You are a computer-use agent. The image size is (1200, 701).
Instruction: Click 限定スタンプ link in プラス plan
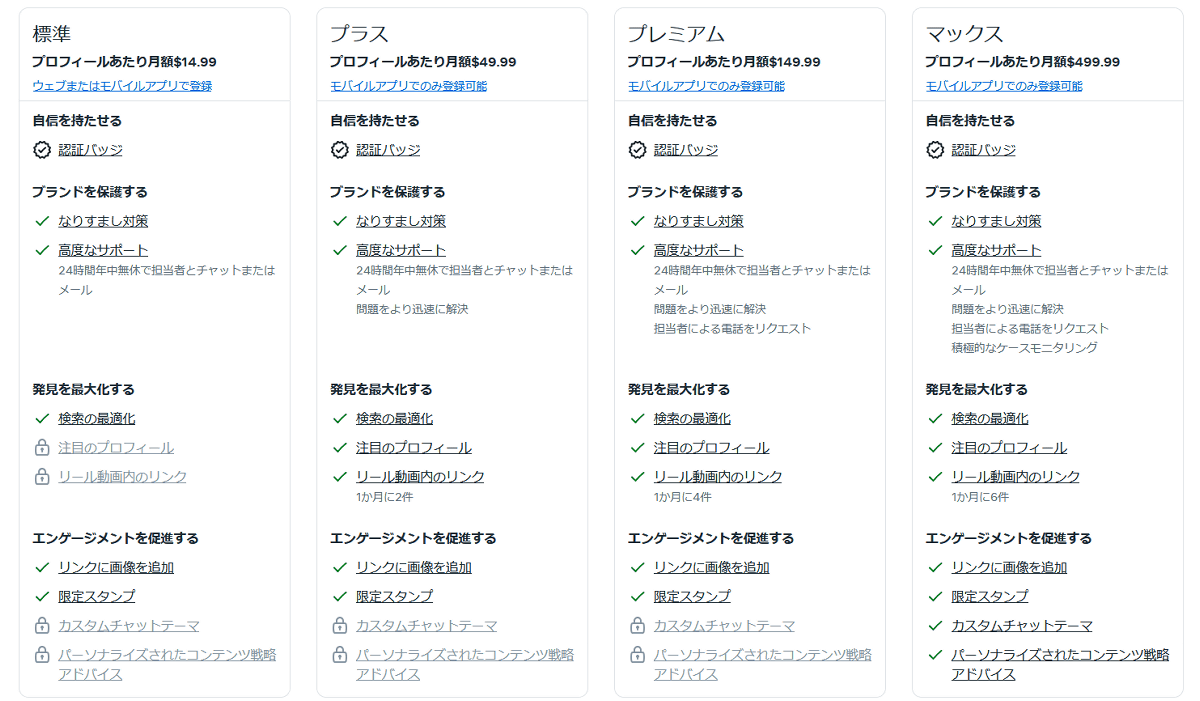pos(394,596)
